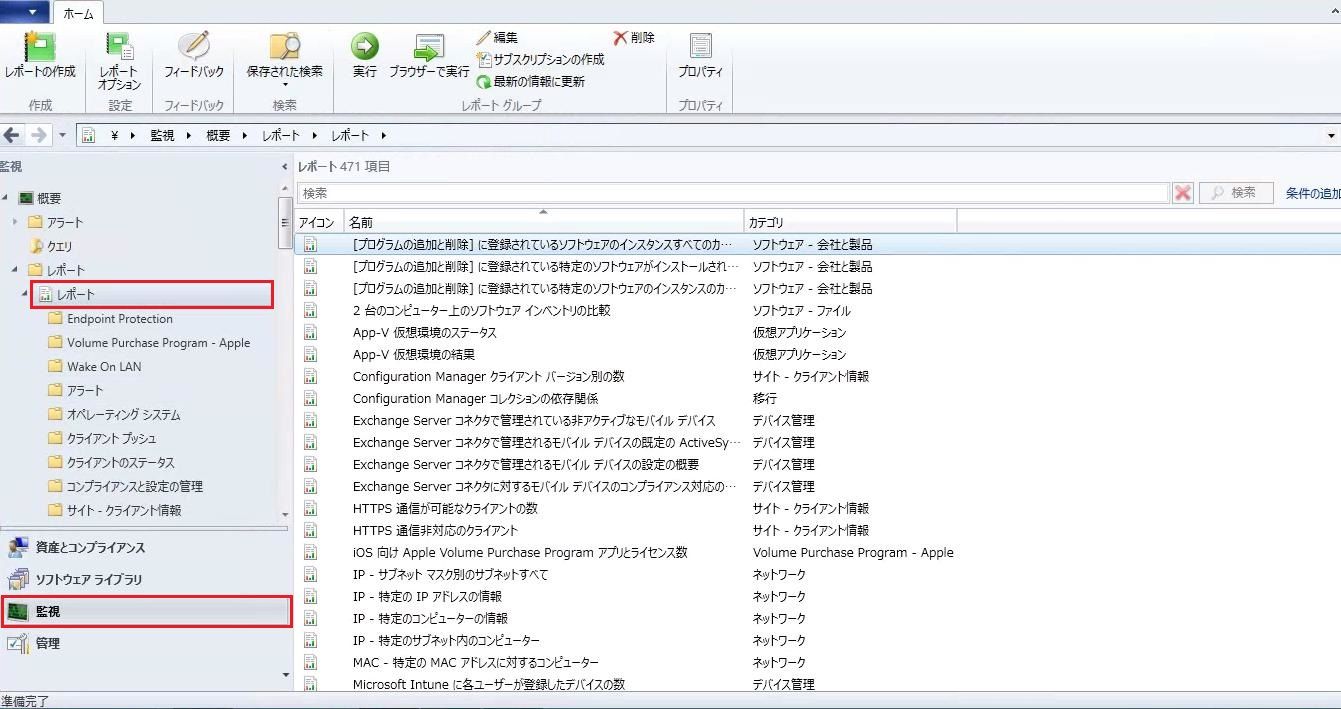Open the navigation history dropdown arrow
The height and width of the screenshot is (709, 1341).
(x=62, y=135)
